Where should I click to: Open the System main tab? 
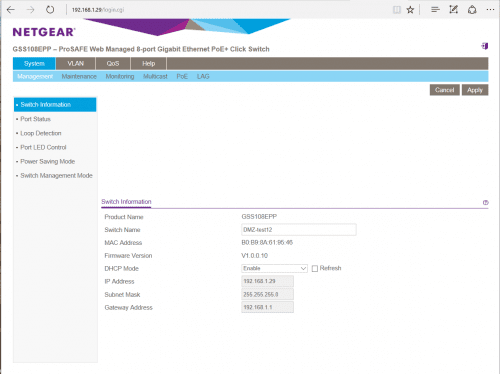34,63
